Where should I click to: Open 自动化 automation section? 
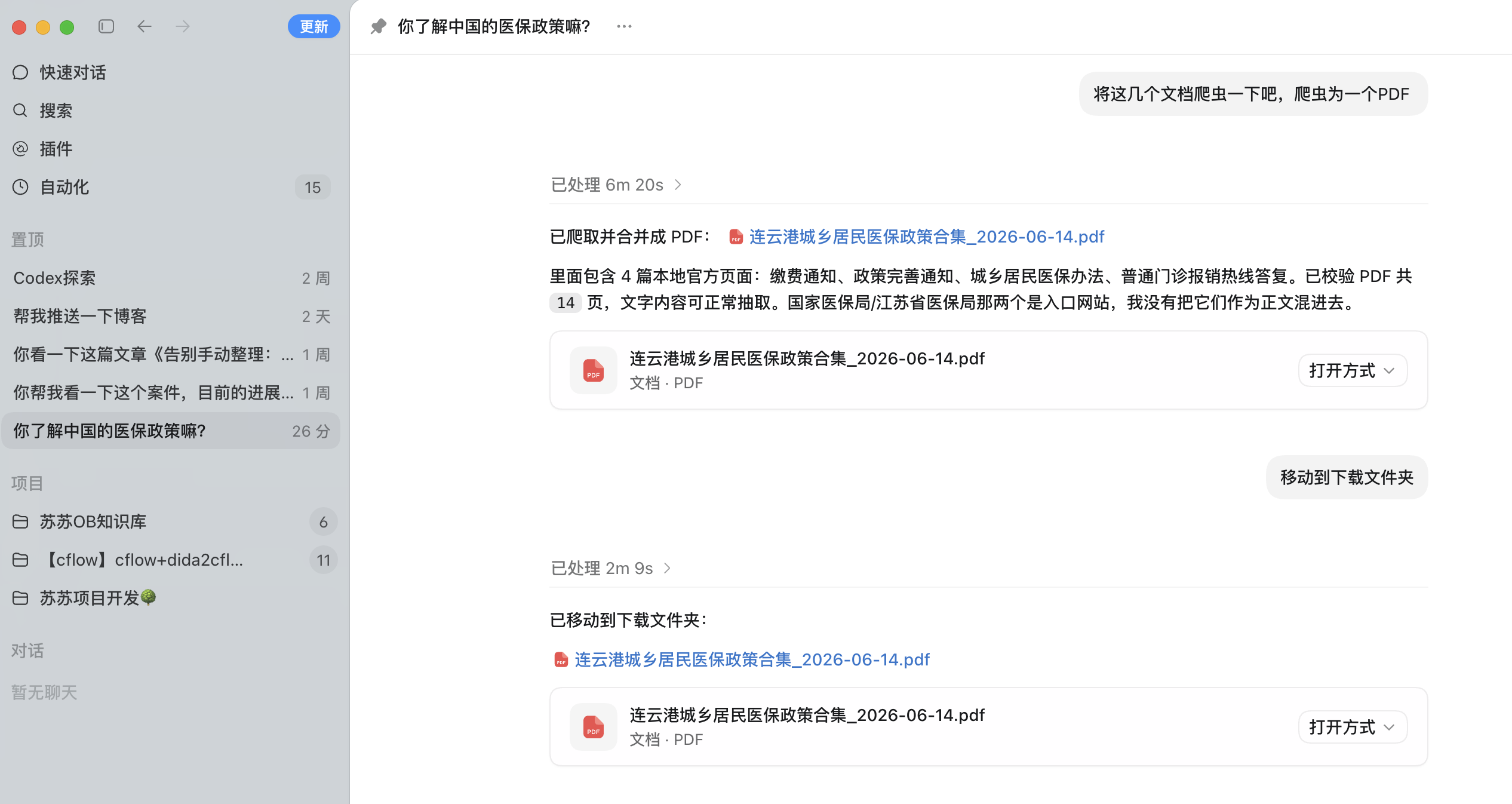[x=171, y=187]
